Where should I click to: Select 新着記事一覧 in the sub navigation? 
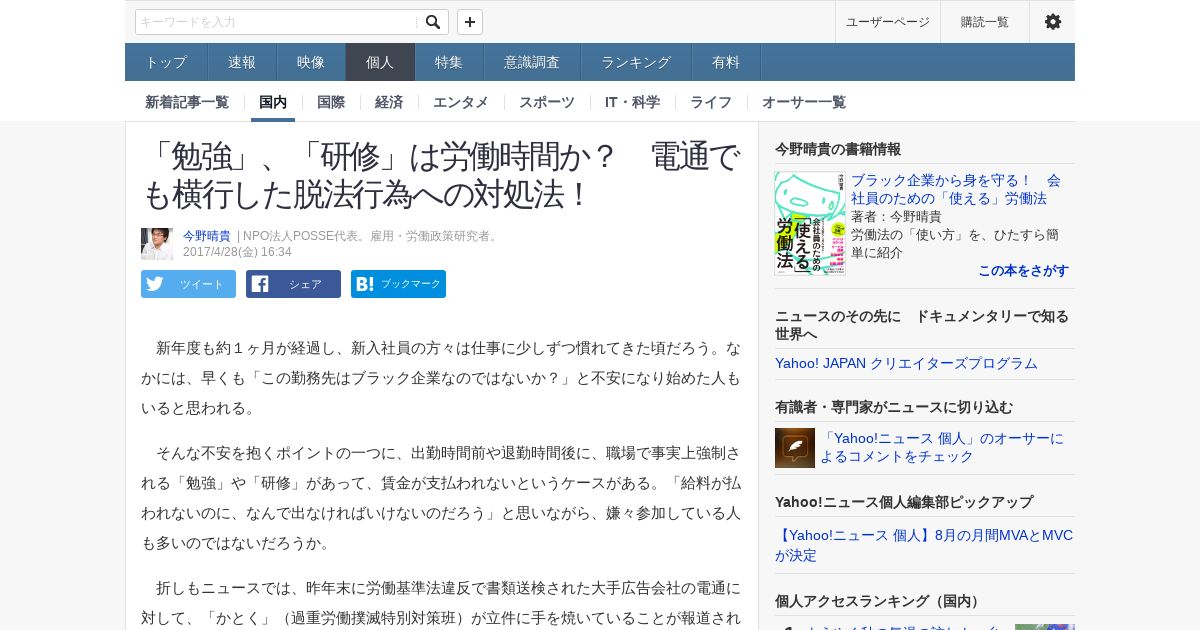187,102
